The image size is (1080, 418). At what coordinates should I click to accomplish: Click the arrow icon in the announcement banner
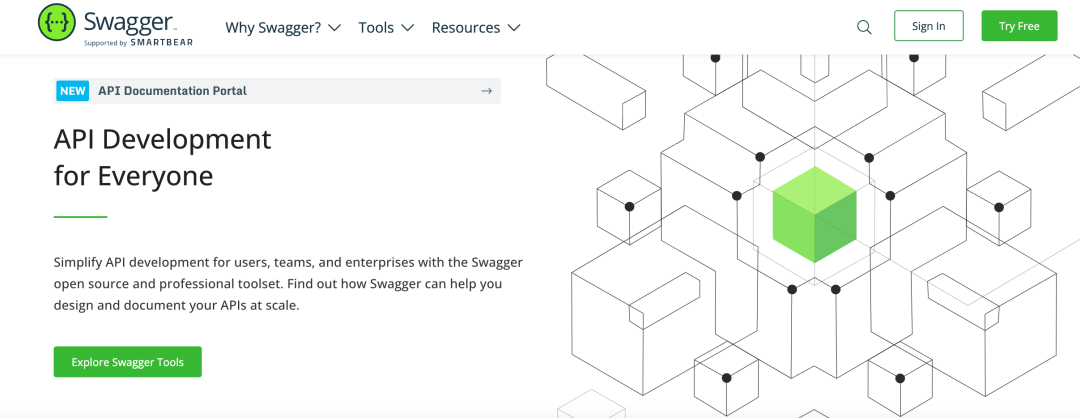[x=486, y=91]
